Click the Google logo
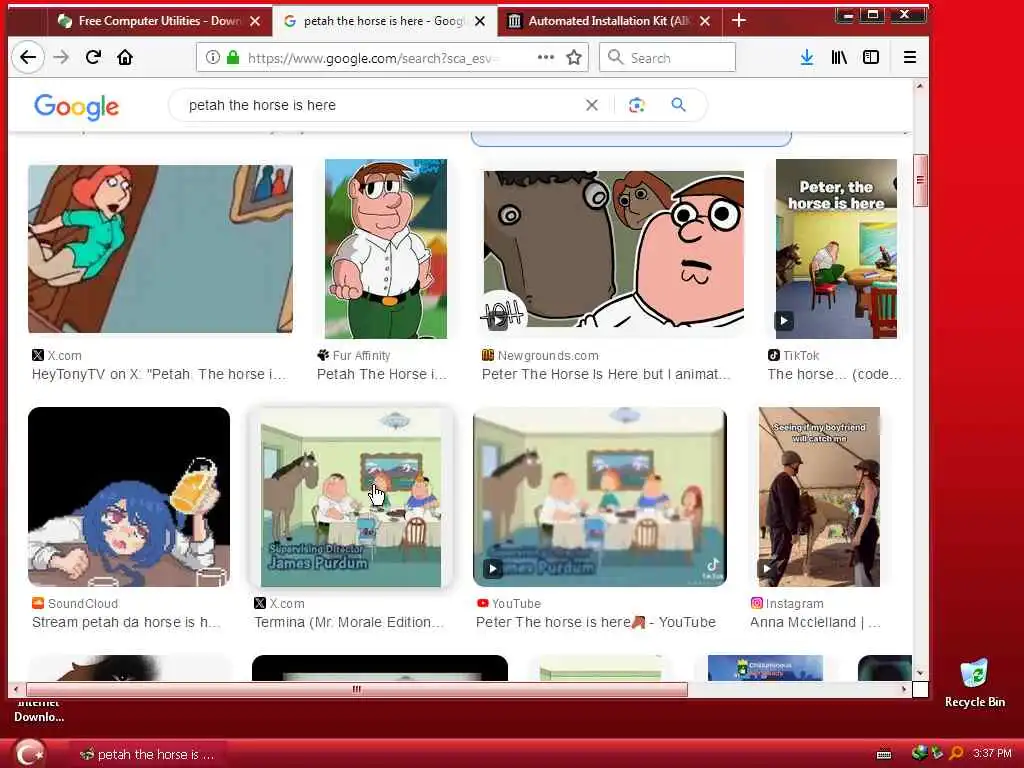The image size is (1024, 768). coord(76,106)
